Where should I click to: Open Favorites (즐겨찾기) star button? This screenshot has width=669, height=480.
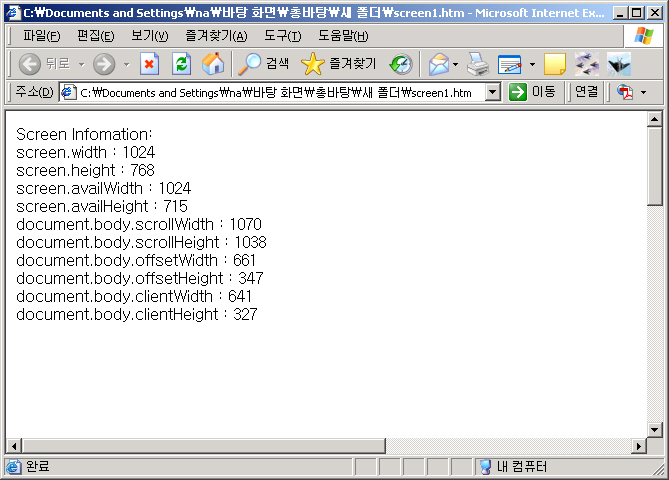click(339, 64)
